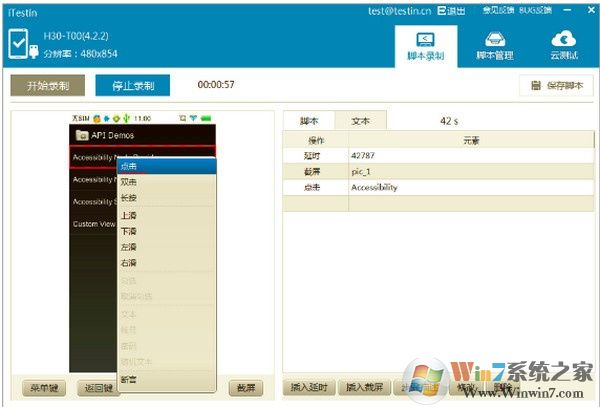Click the 42 s counter label
The height and width of the screenshot is (407, 600).
tap(449, 121)
